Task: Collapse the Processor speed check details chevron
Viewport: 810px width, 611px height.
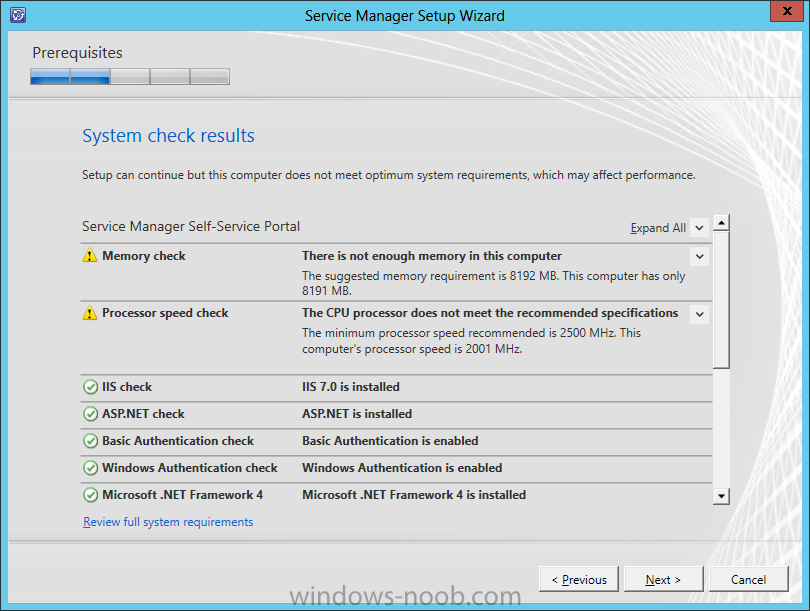Action: coord(699,314)
